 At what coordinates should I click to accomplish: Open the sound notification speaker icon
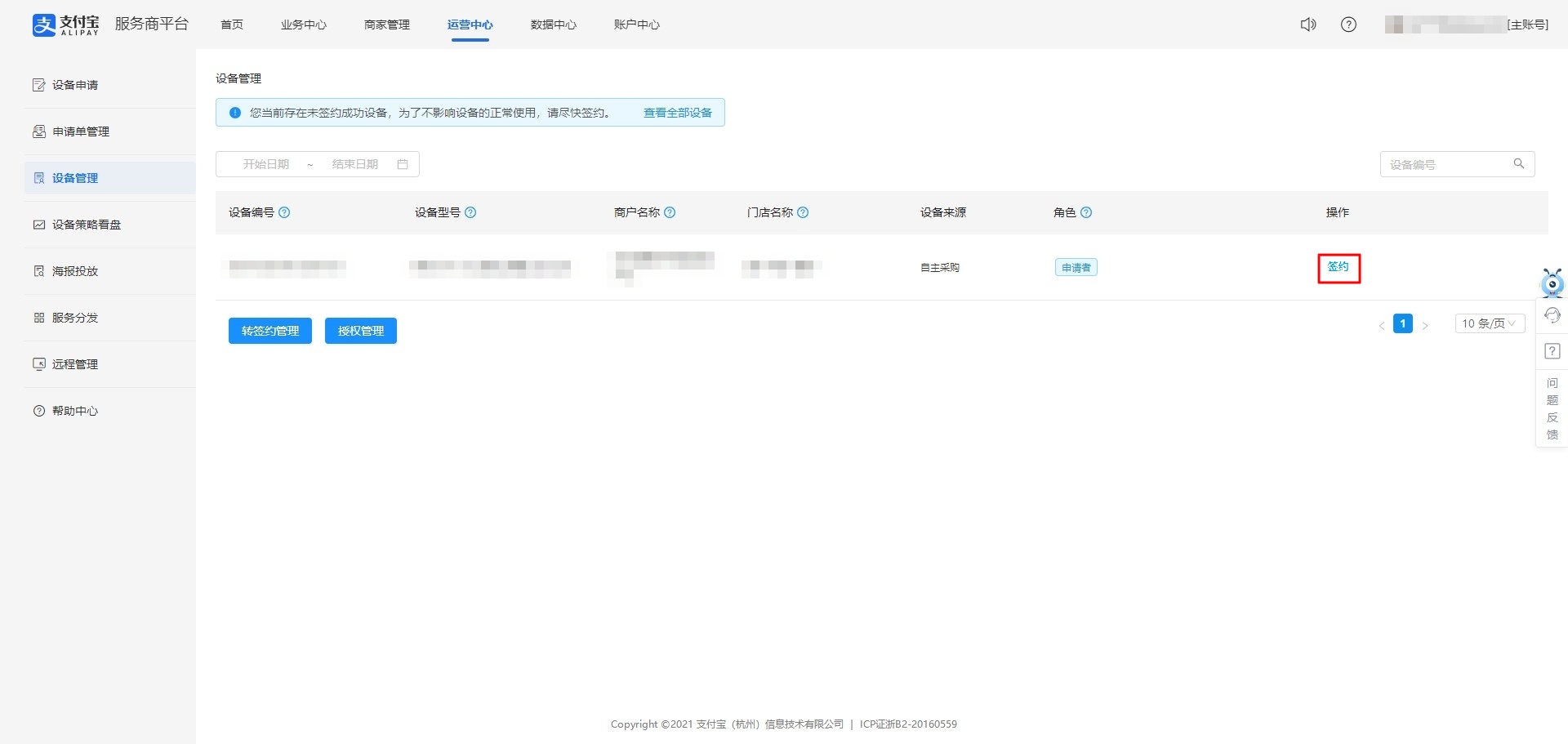pyautogui.click(x=1308, y=25)
